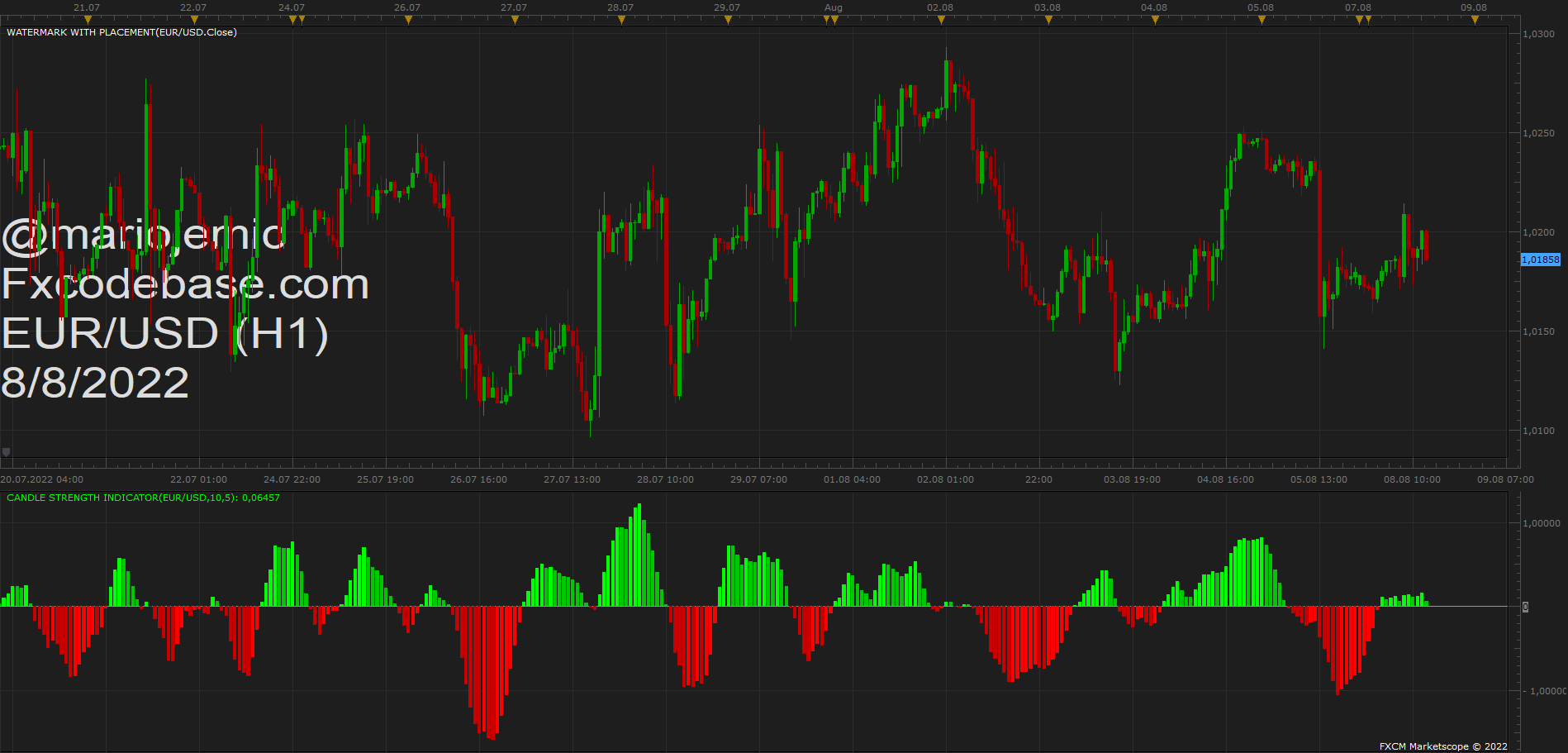Screen dimensions: 1568x753
Task: Click the 1,0100 price axis label
Action: [1538, 431]
